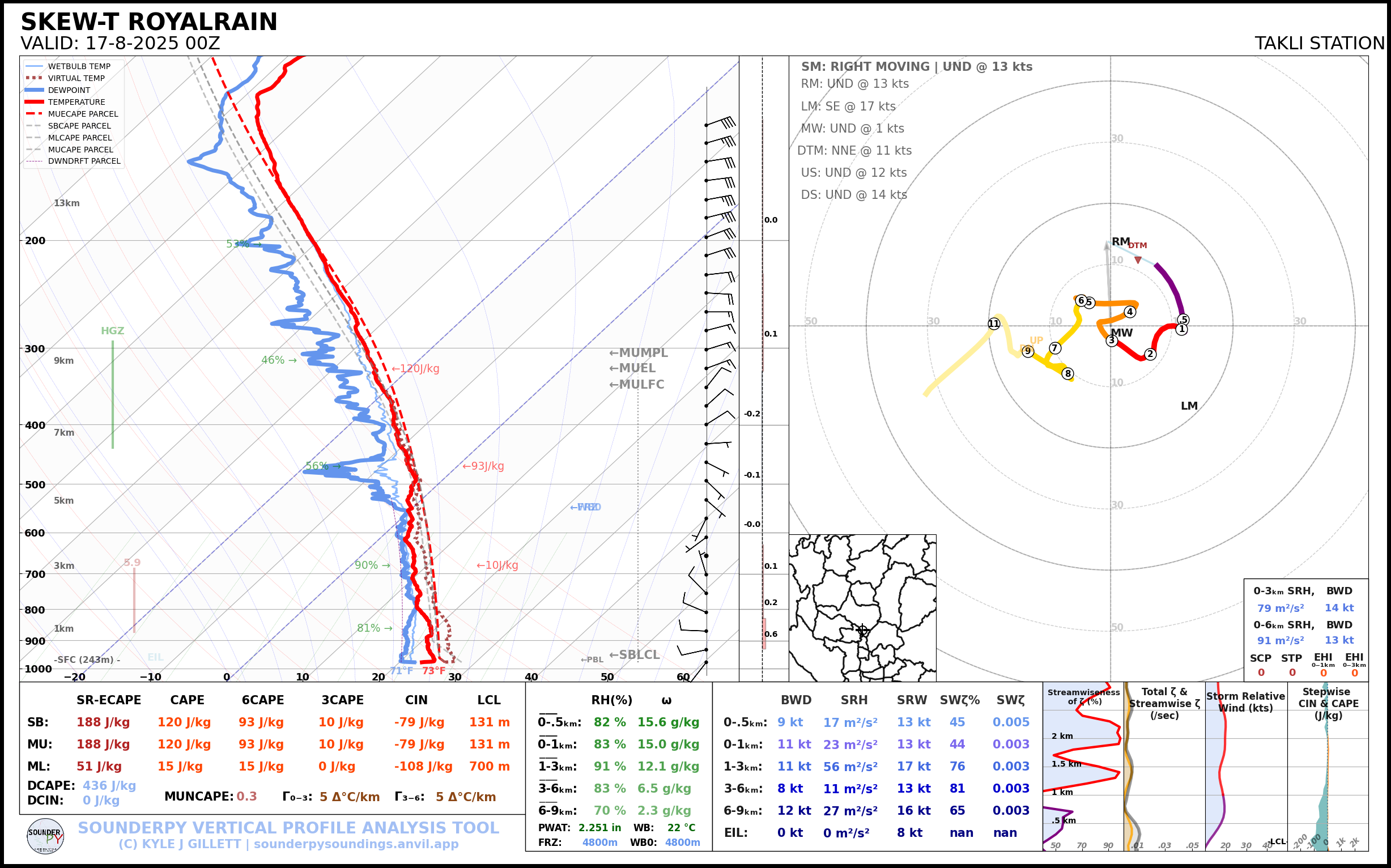Click the DEWPOINT blue legend swatch
This screenshot has height=868, width=1391.
[35, 90]
